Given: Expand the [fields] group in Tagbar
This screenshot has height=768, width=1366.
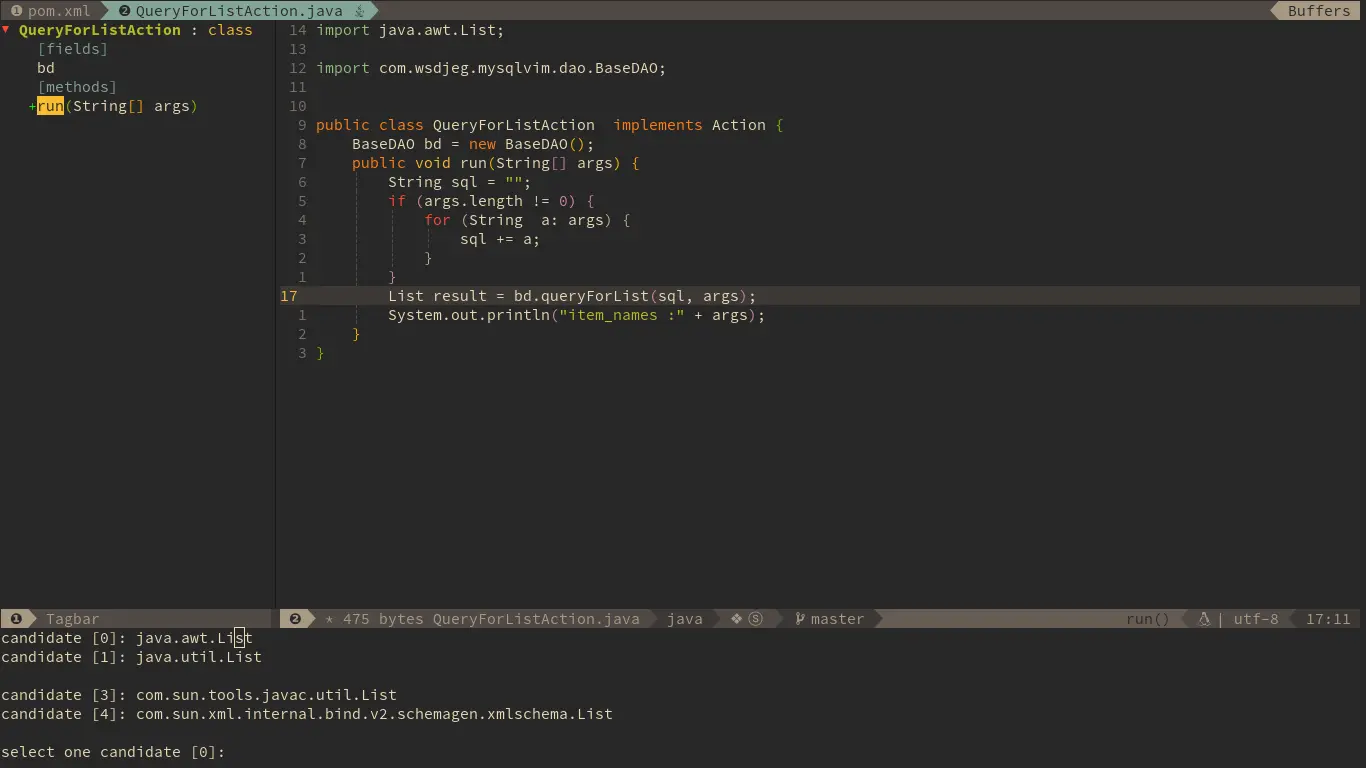Looking at the screenshot, I should (x=73, y=48).
